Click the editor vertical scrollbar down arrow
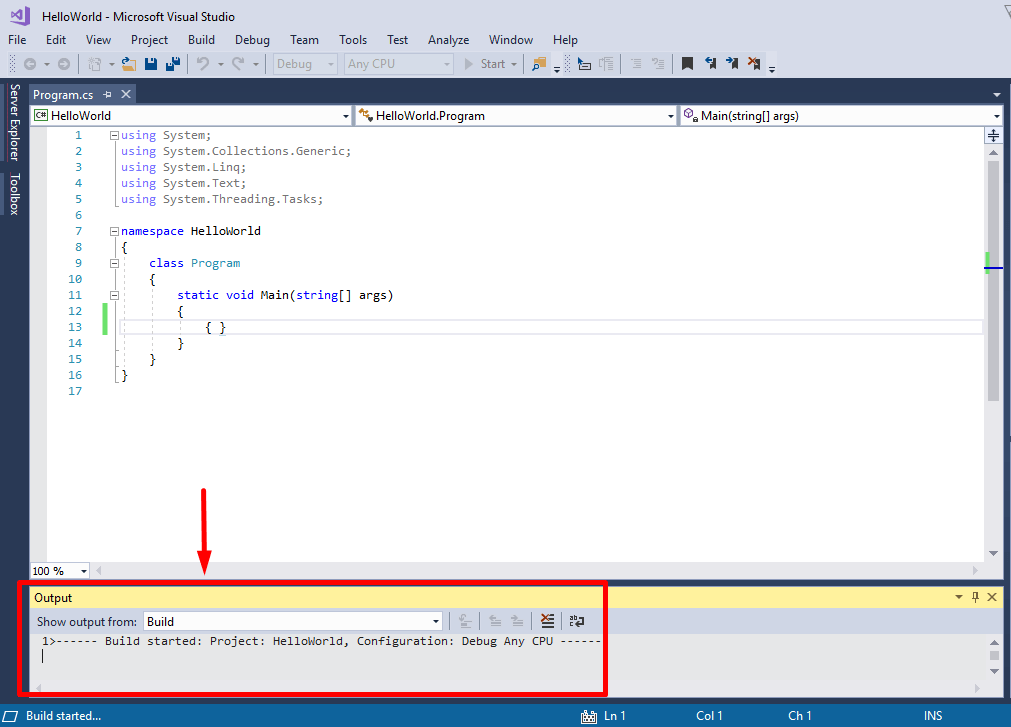1011x727 pixels. [x=993, y=552]
